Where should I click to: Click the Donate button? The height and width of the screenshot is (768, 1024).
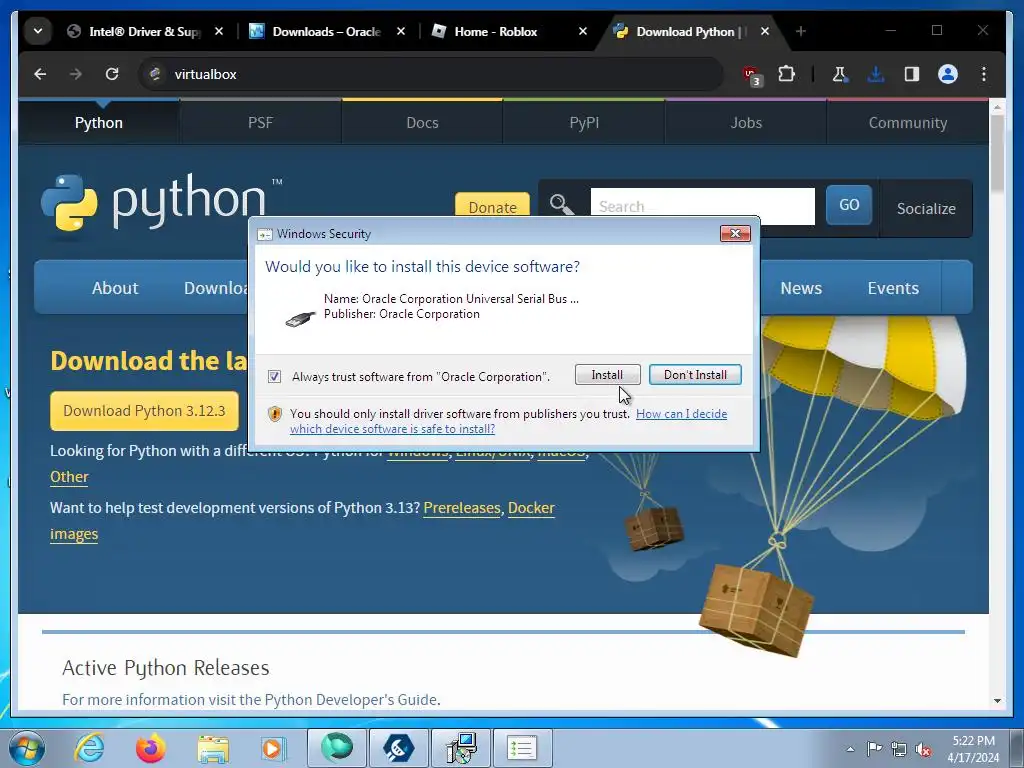(492, 205)
